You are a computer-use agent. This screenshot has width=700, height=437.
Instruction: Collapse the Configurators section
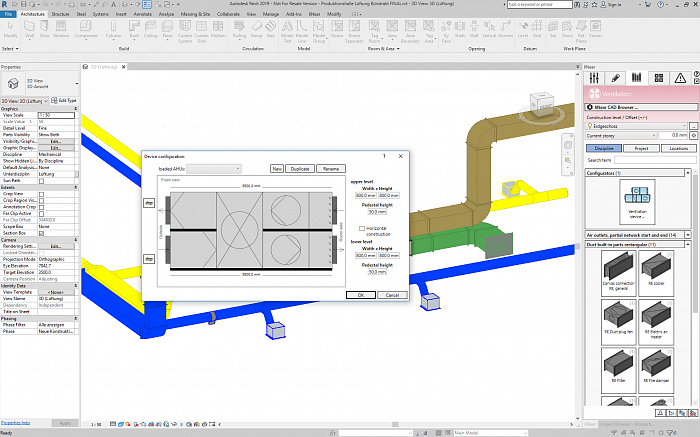tap(688, 173)
